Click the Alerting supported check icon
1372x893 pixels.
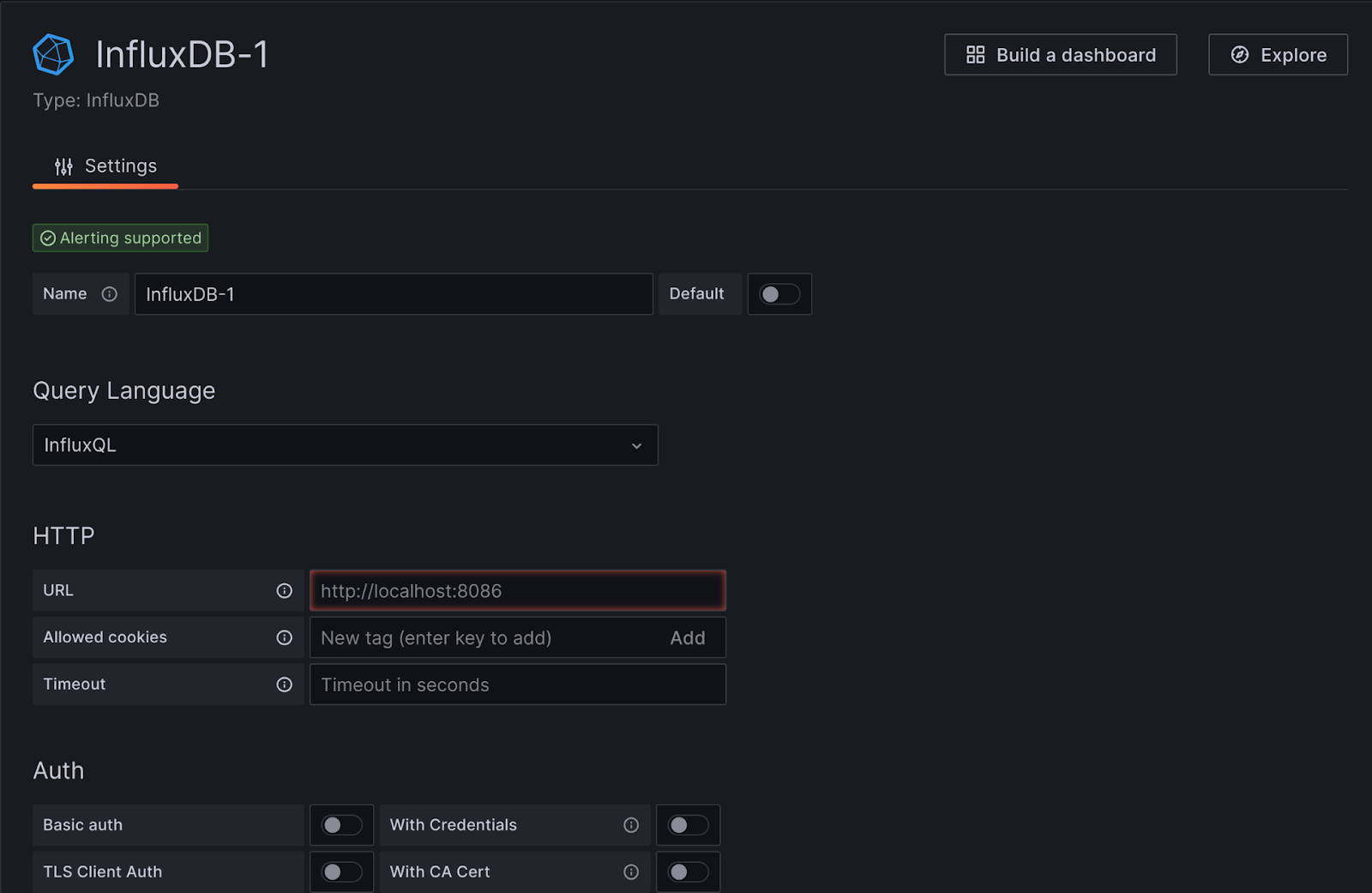click(x=48, y=238)
